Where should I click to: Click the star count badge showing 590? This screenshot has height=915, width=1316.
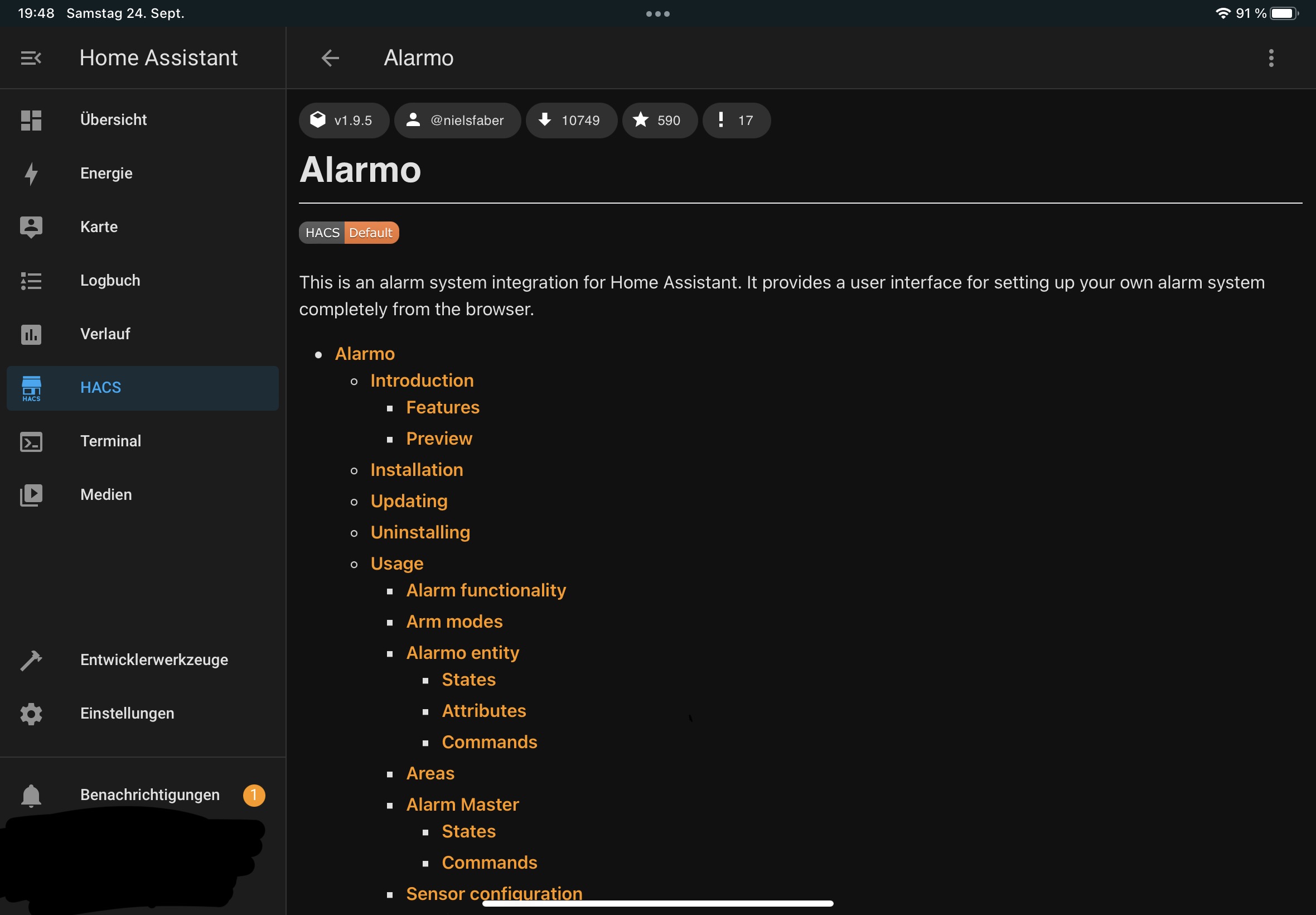[659, 121]
